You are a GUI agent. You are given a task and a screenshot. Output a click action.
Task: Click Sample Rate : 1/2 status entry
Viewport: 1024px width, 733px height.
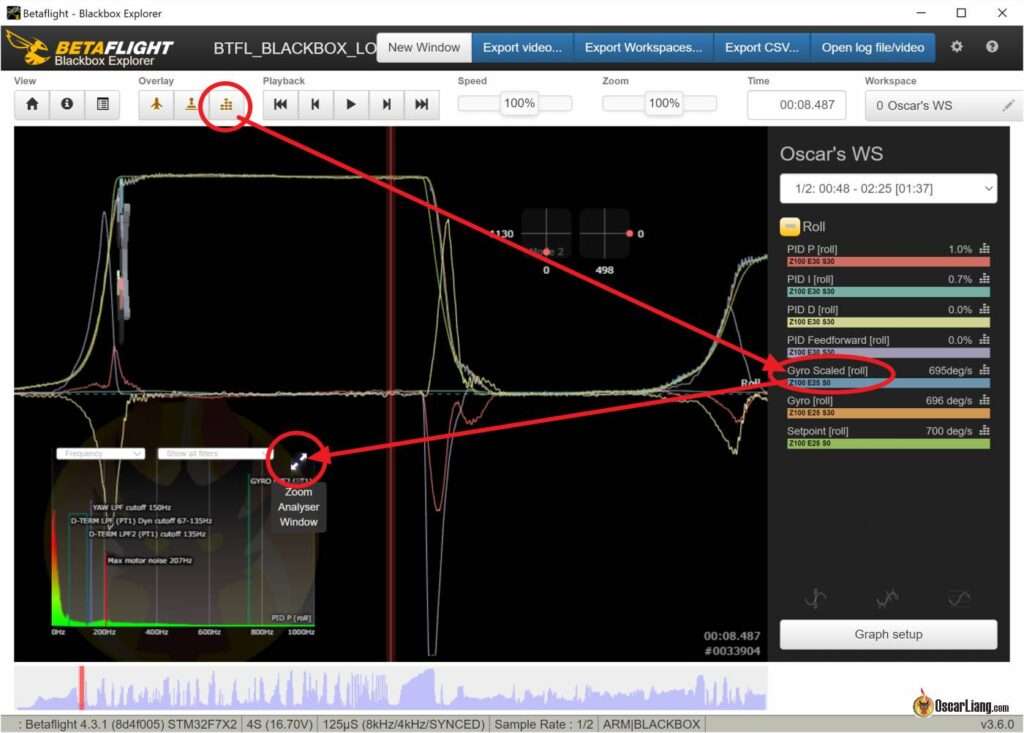(x=543, y=724)
